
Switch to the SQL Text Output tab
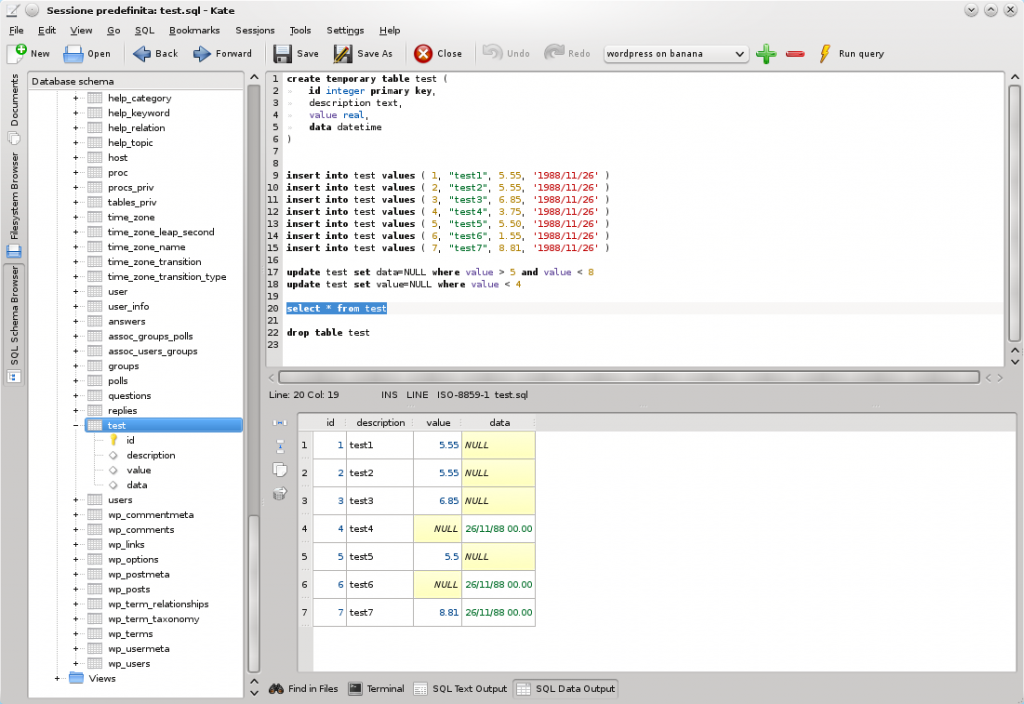coord(460,689)
